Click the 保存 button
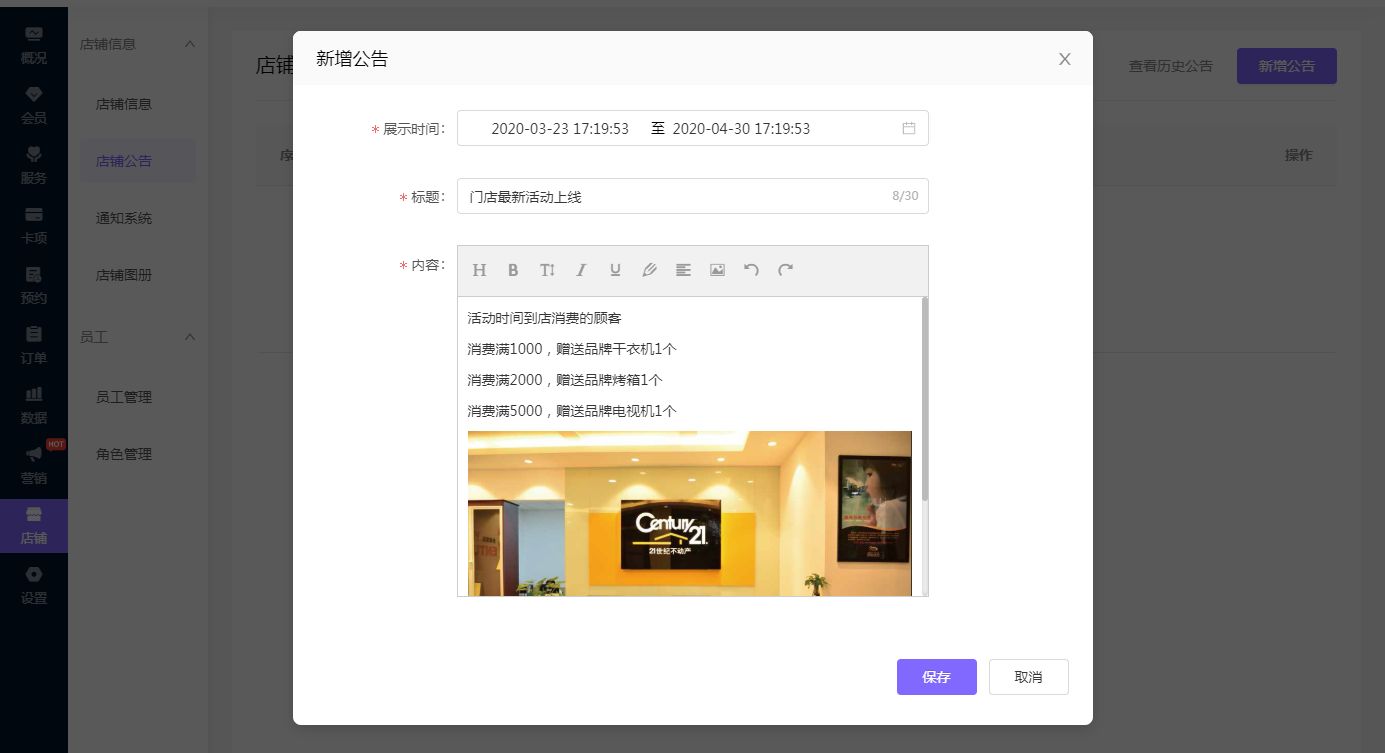Image resolution: width=1385 pixels, height=753 pixels. 937,677
